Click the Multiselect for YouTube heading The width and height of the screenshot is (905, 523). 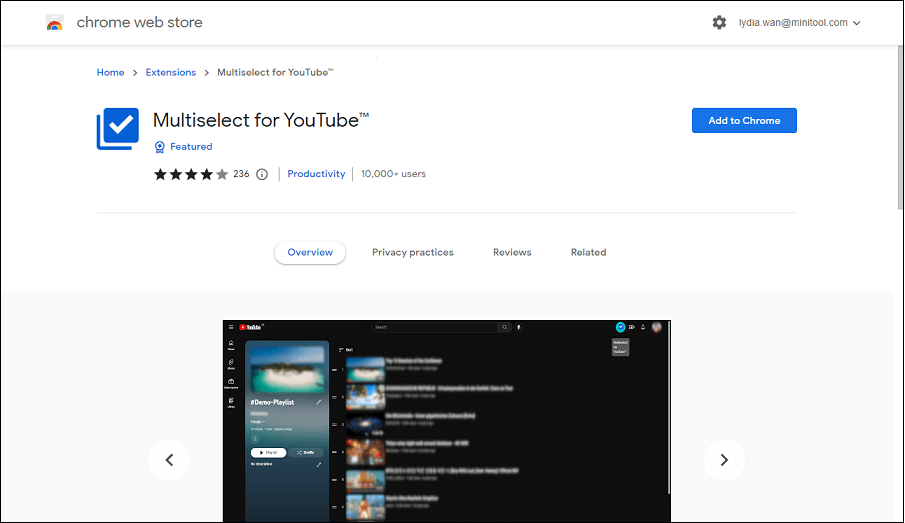click(261, 120)
